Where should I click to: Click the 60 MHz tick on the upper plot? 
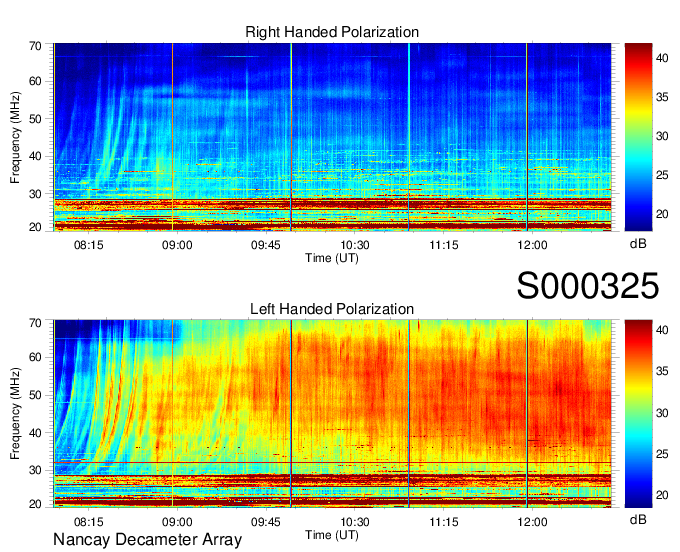tap(35, 81)
